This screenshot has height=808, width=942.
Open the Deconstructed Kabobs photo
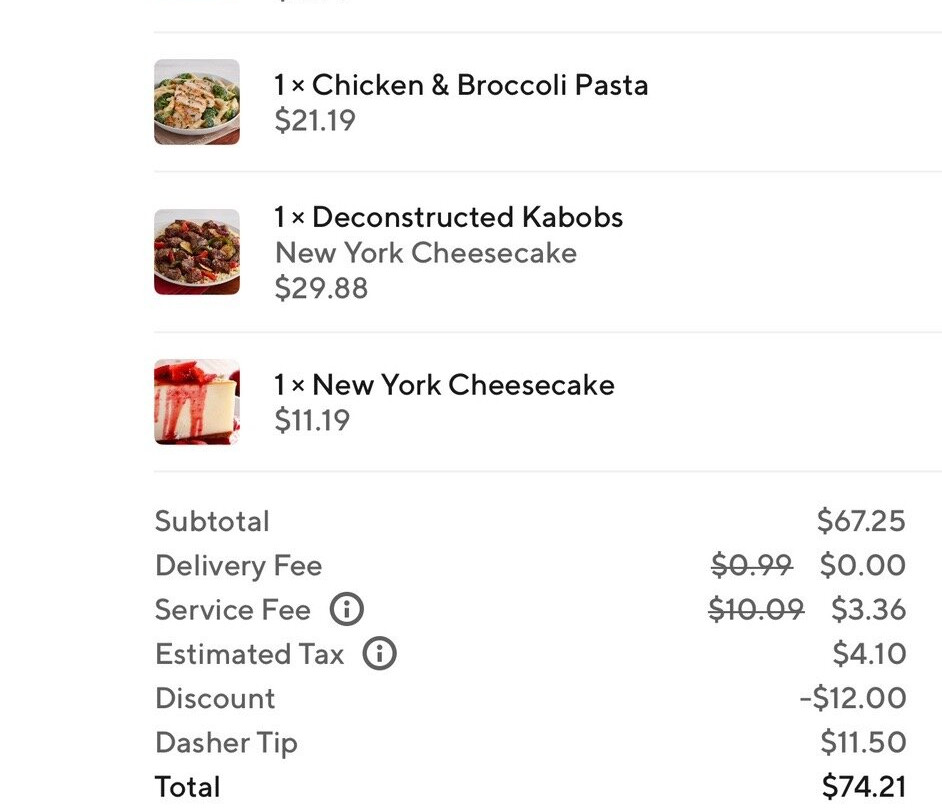click(x=197, y=252)
